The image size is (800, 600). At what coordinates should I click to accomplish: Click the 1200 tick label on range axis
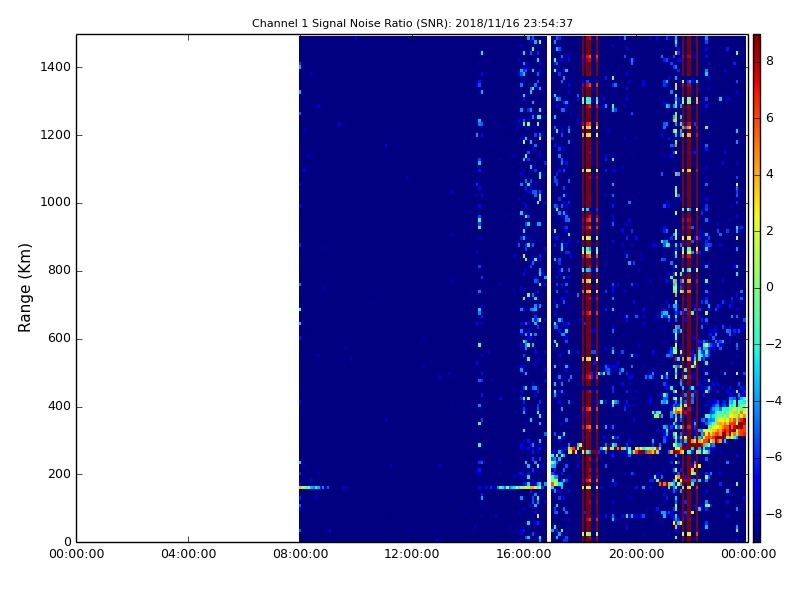(x=56, y=135)
